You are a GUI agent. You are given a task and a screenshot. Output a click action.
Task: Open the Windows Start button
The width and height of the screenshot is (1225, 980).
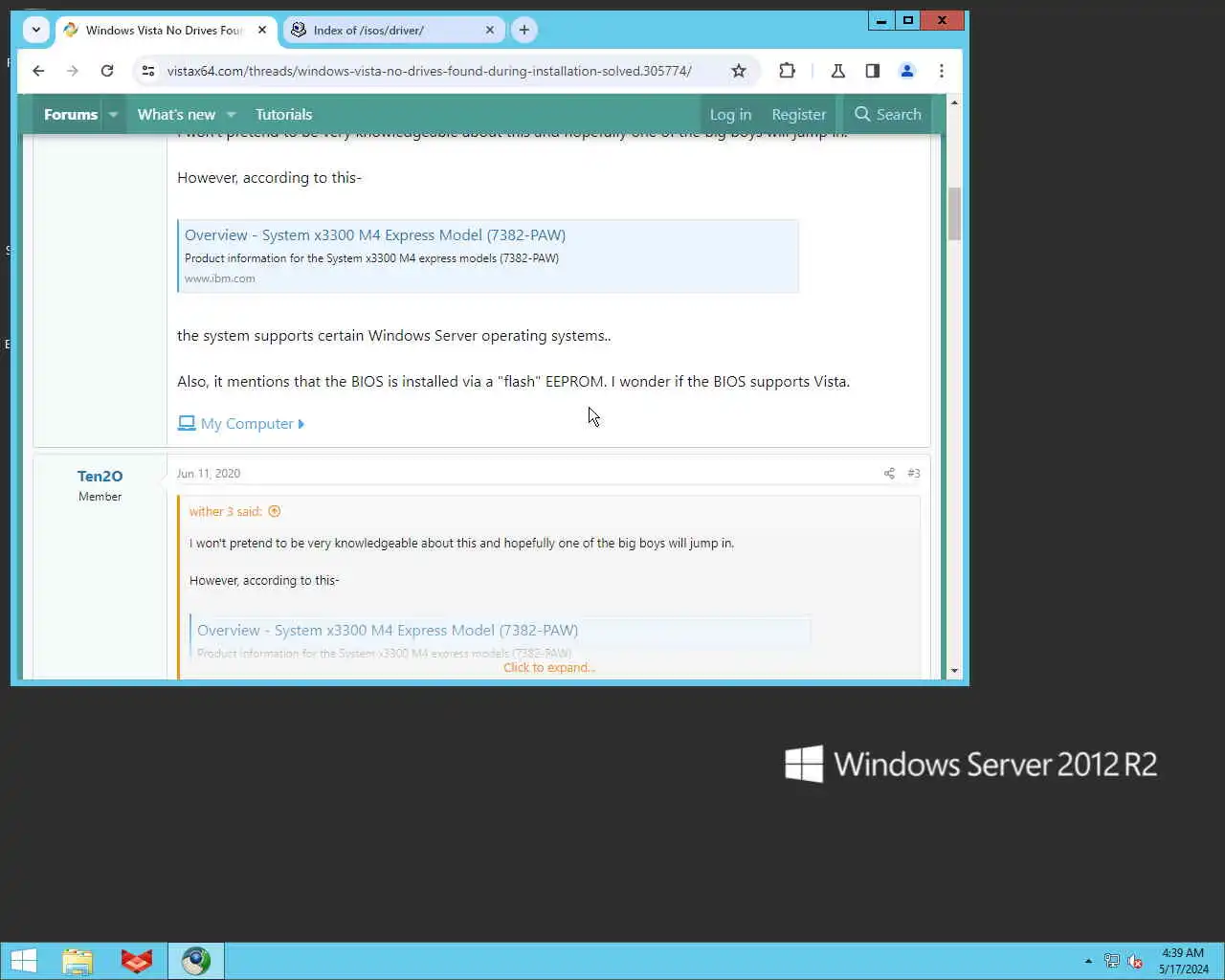click(x=23, y=961)
